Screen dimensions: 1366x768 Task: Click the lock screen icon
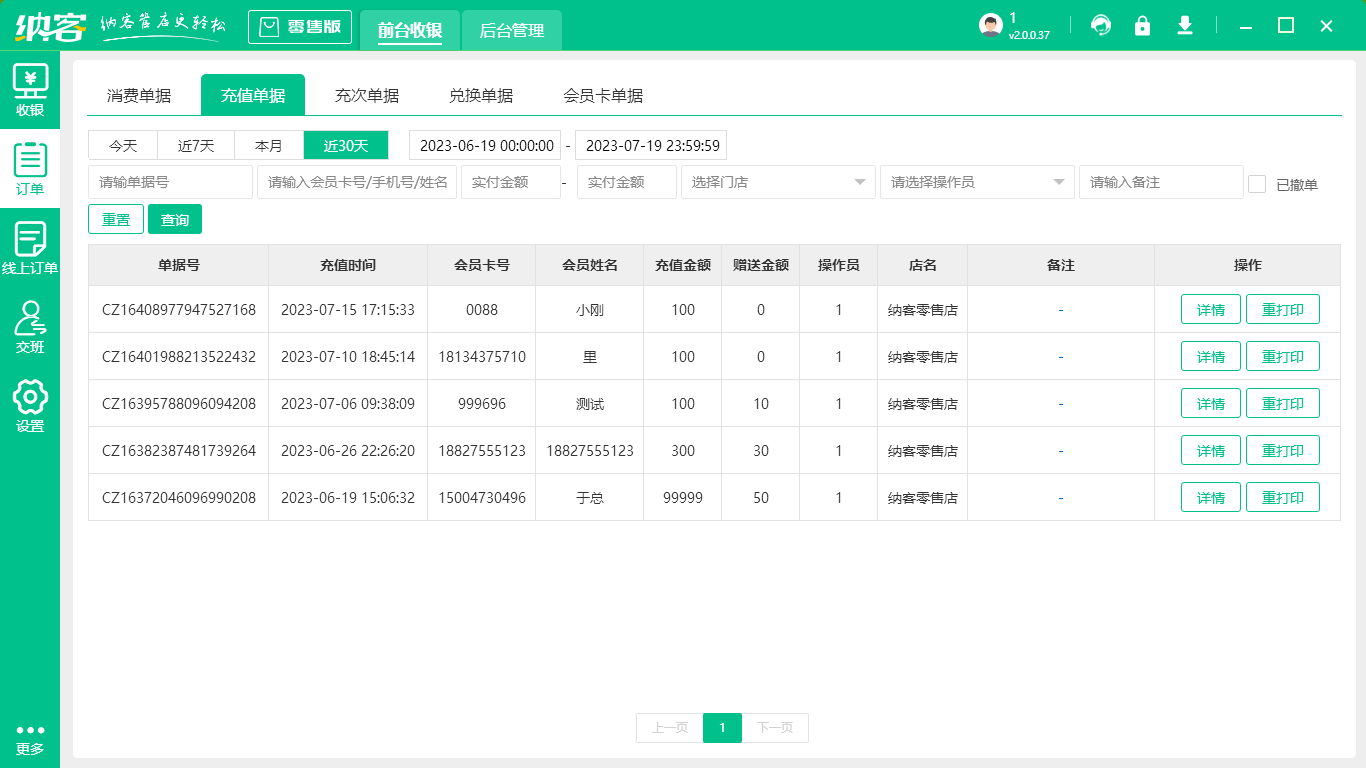1142,26
